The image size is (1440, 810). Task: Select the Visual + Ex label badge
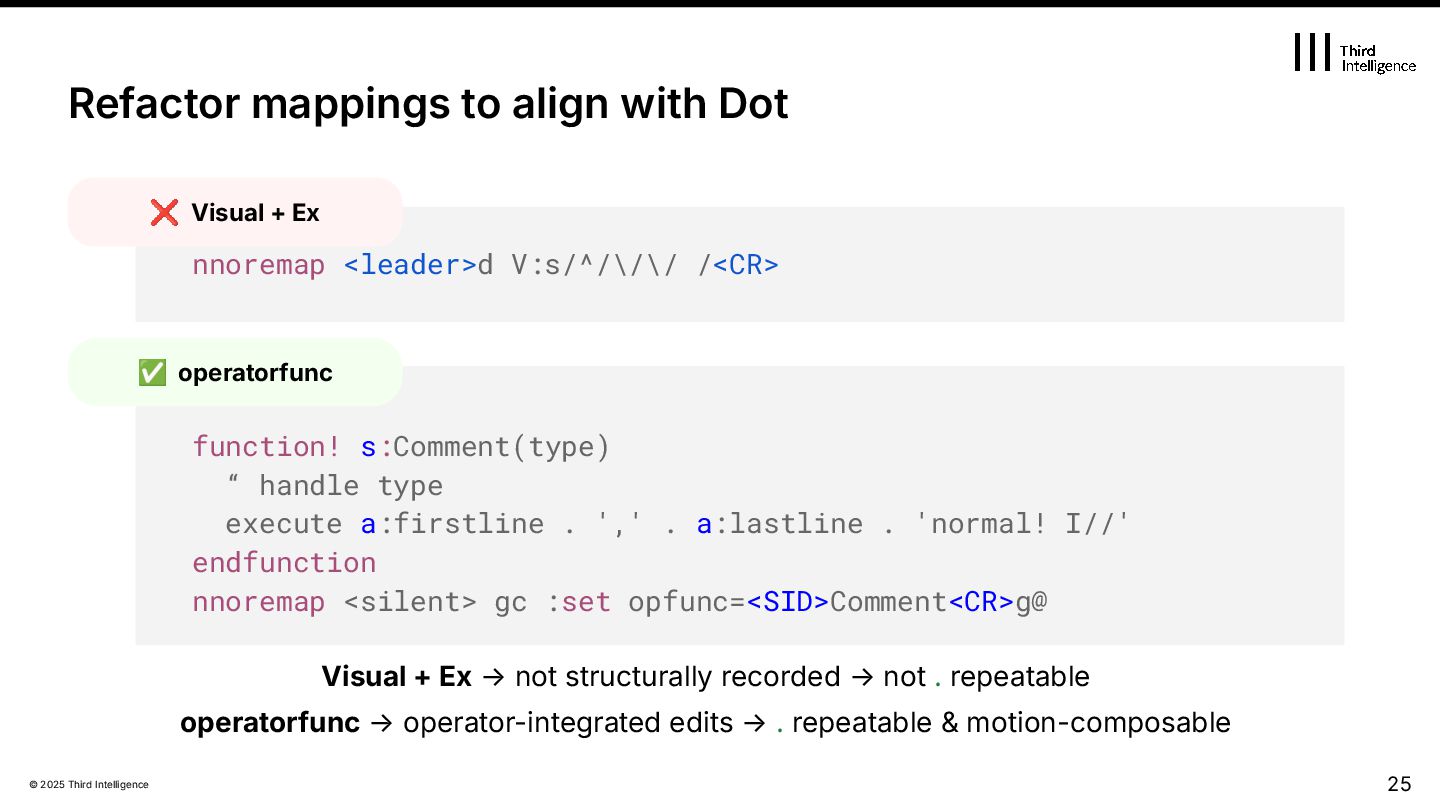(x=235, y=212)
